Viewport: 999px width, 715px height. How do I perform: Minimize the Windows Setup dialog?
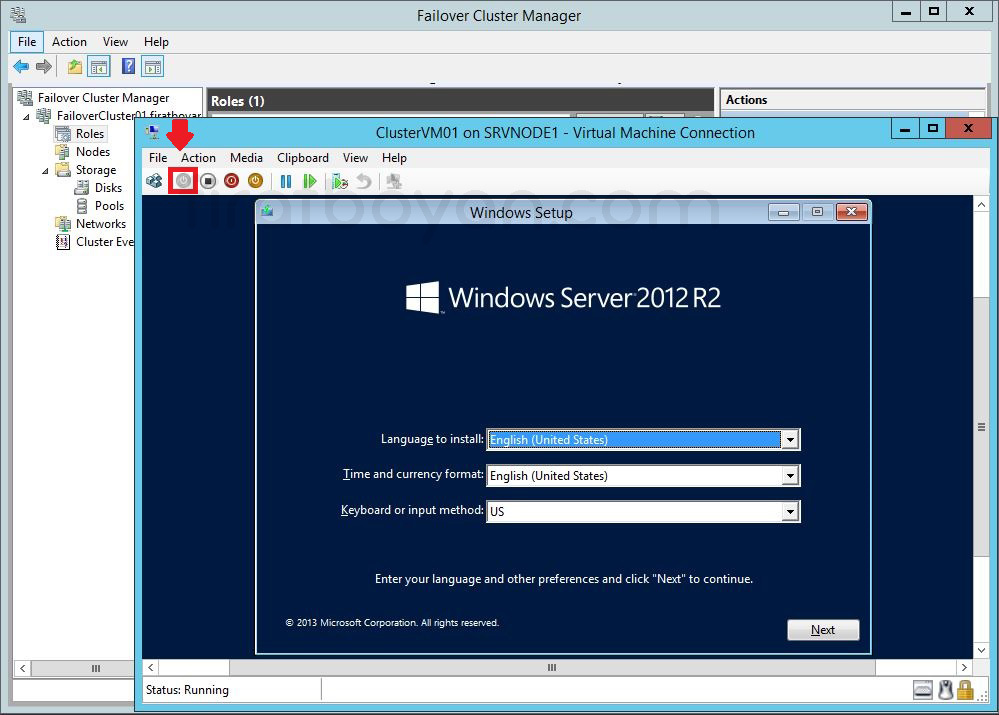click(784, 212)
